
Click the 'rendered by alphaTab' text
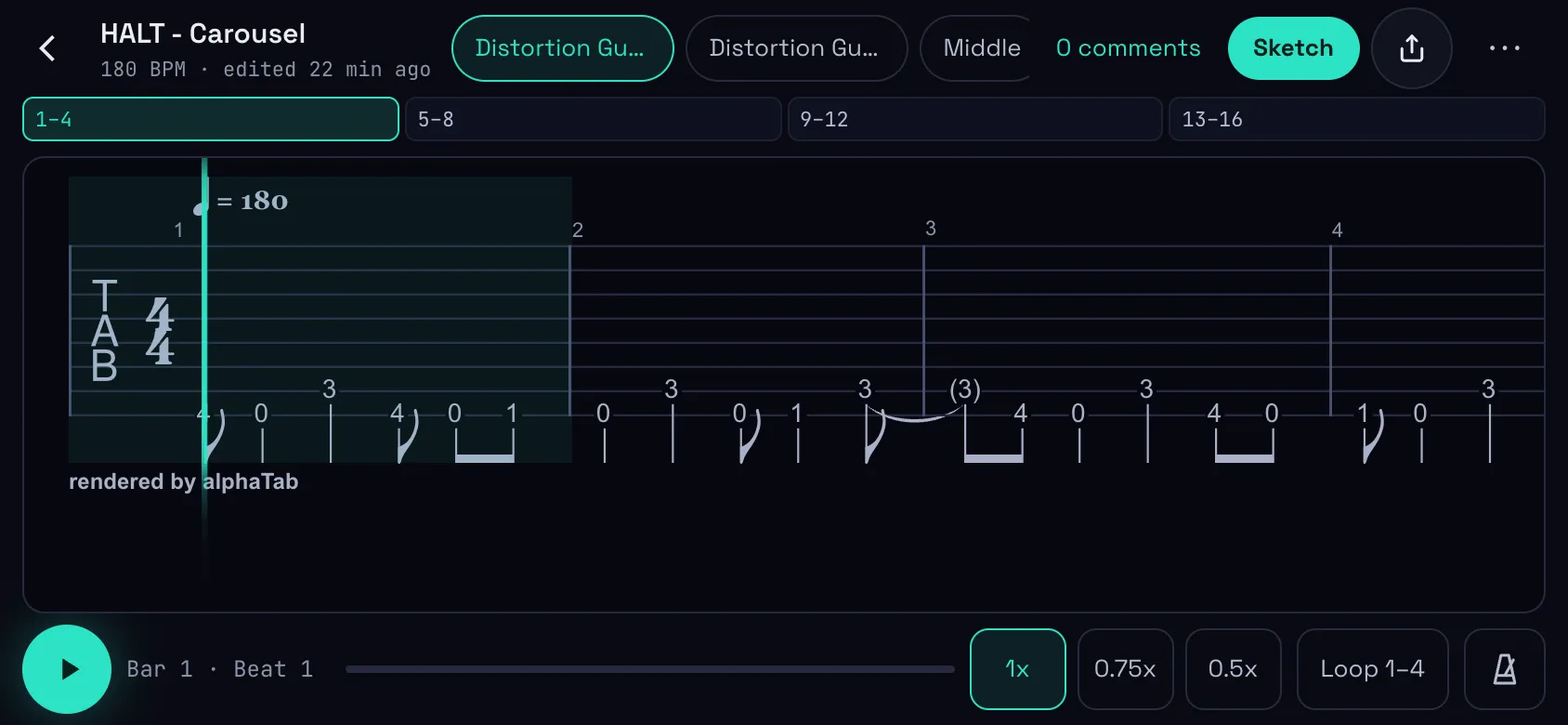(183, 481)
